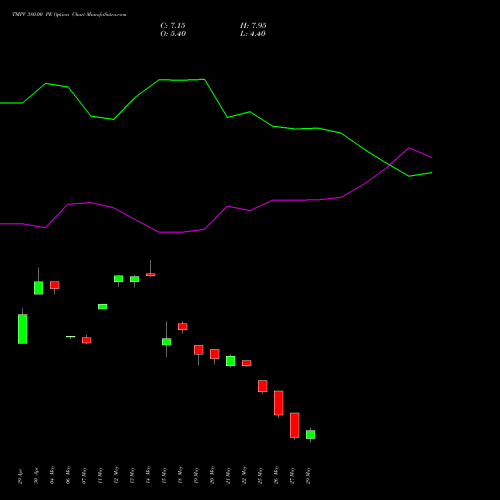Click the tall green candlestick above 29 Apr
The width and height of the screenshot is (500, 500).
tap(23, 329)
